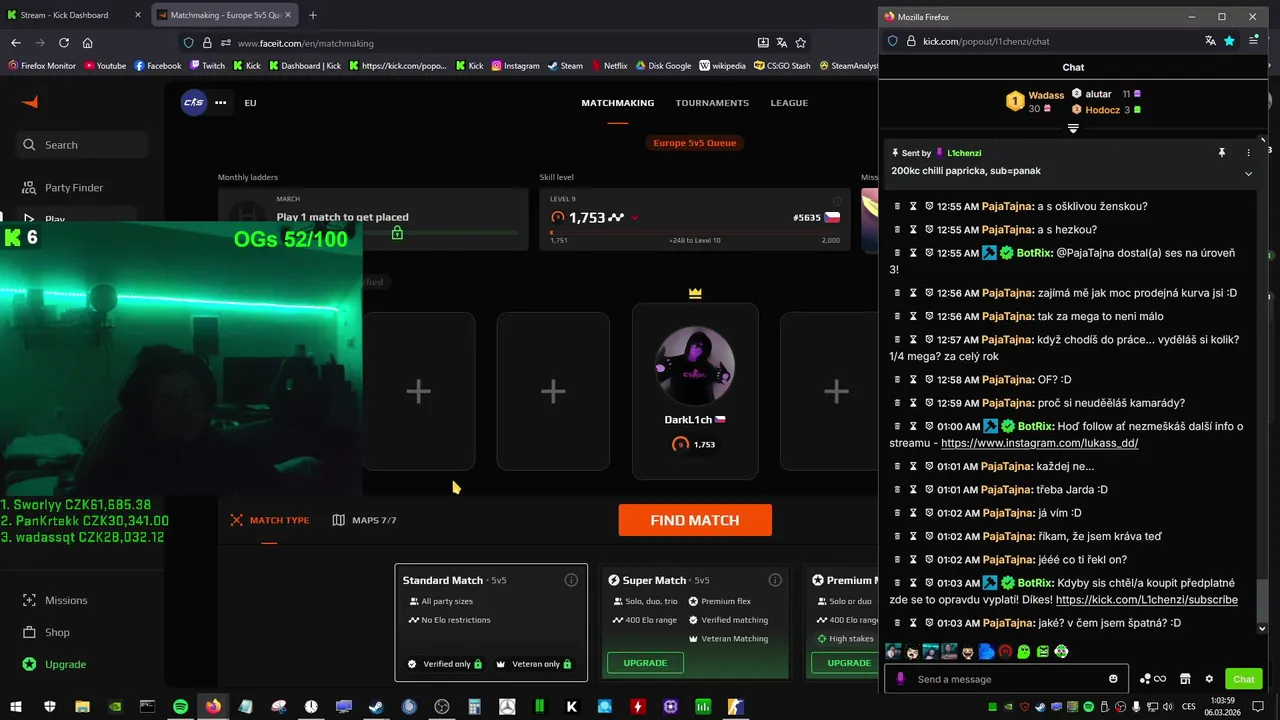Expand the chat leaderboard handle

pos(1073,128)
